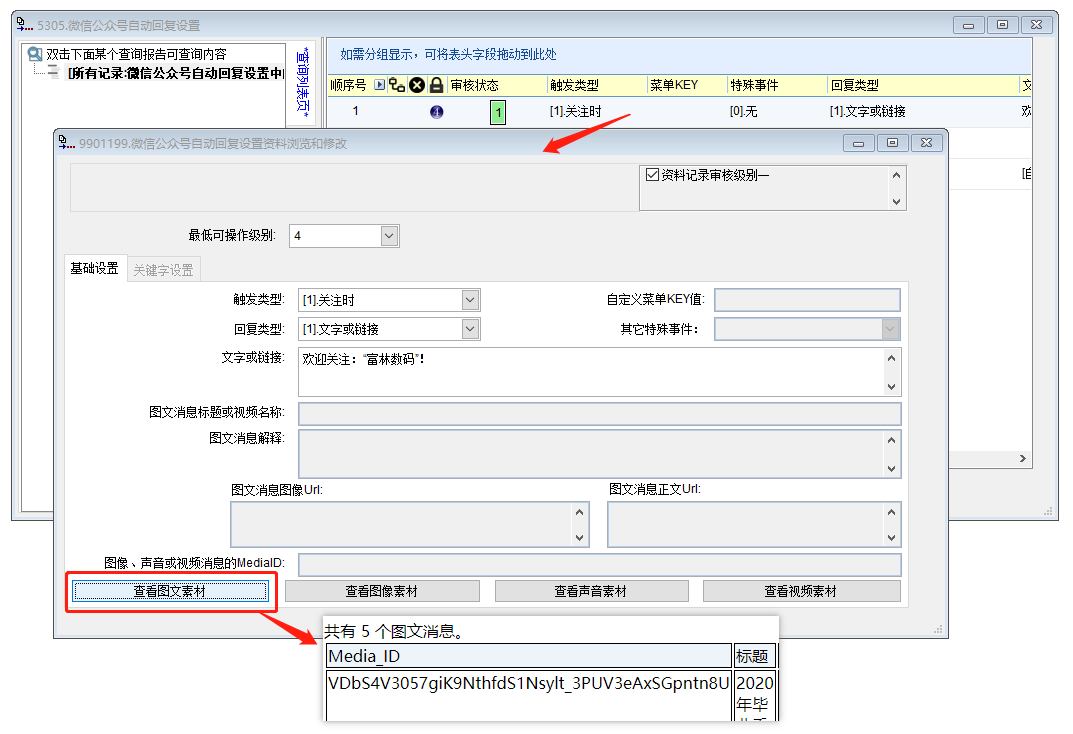Click the up arrow of the 图文消息正文Url scrollbar
The height and width of the screenshot is (734, 1073).
pos(891,512)
